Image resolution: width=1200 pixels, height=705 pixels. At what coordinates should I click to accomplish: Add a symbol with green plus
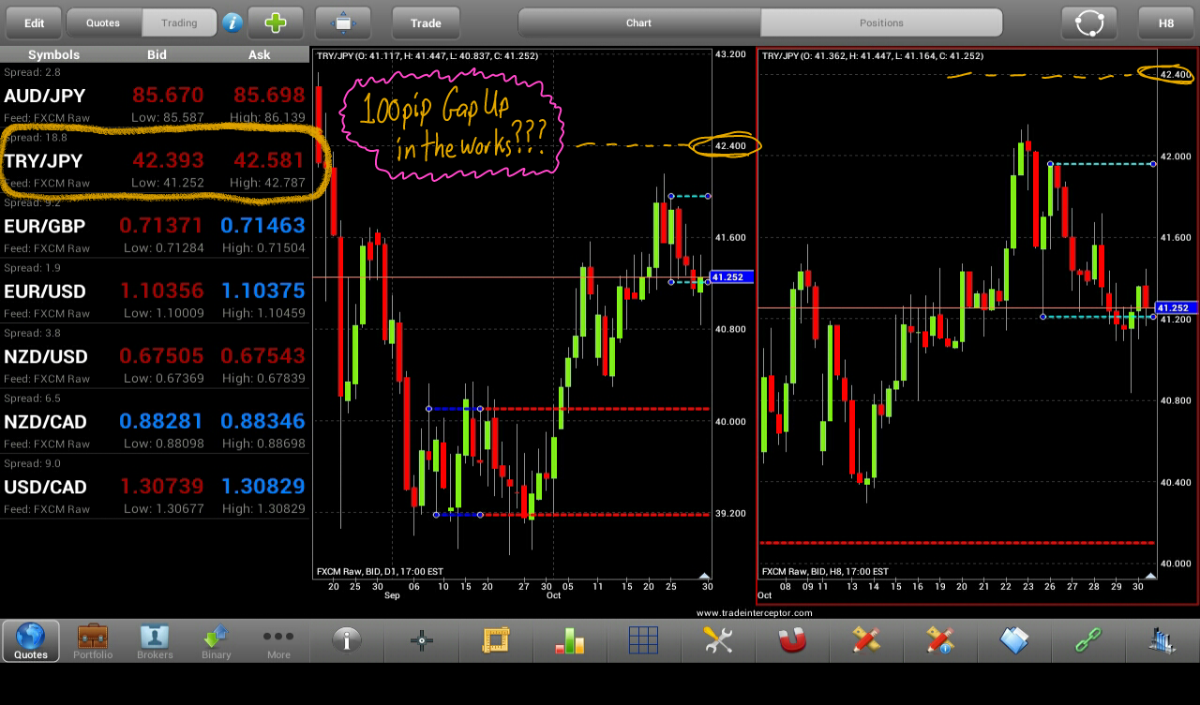pos(275,22)
